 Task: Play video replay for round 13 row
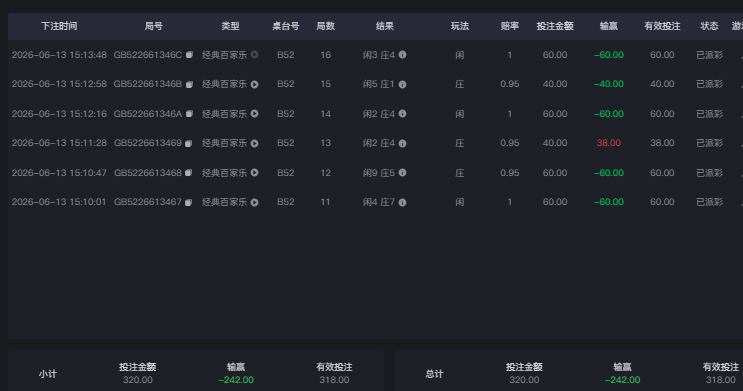(x=254, y=143)
